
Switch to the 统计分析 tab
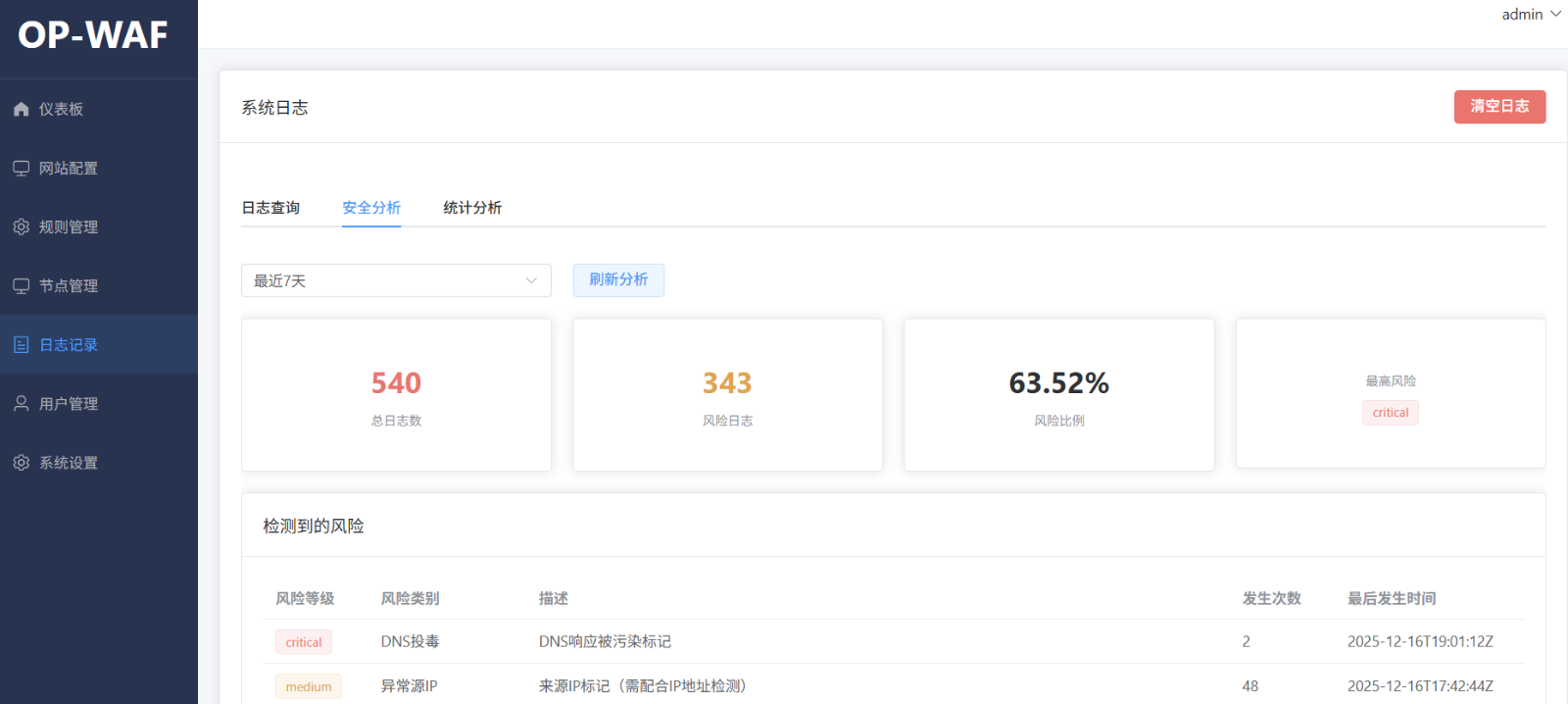[471, 208]
